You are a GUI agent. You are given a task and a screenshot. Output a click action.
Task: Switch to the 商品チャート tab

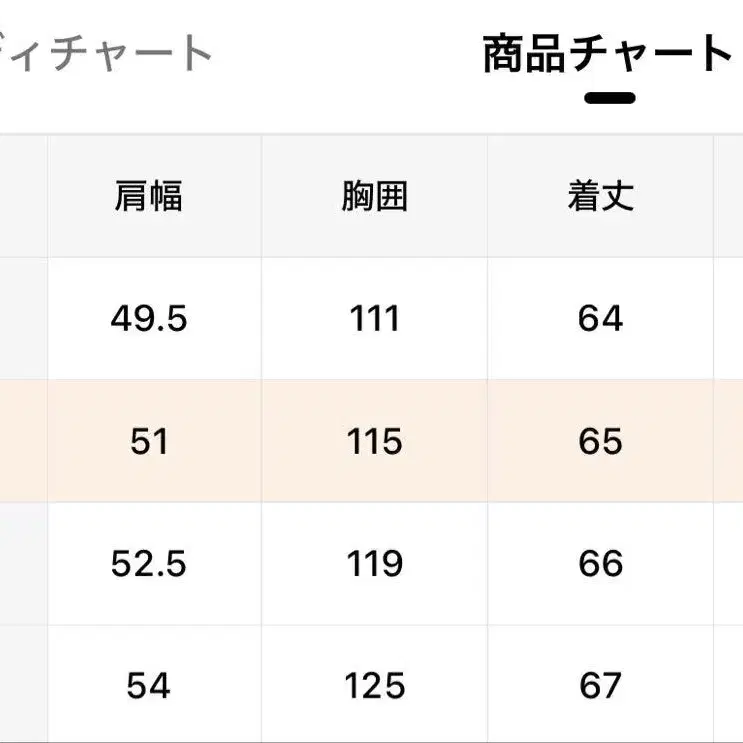tap(607, 54)
